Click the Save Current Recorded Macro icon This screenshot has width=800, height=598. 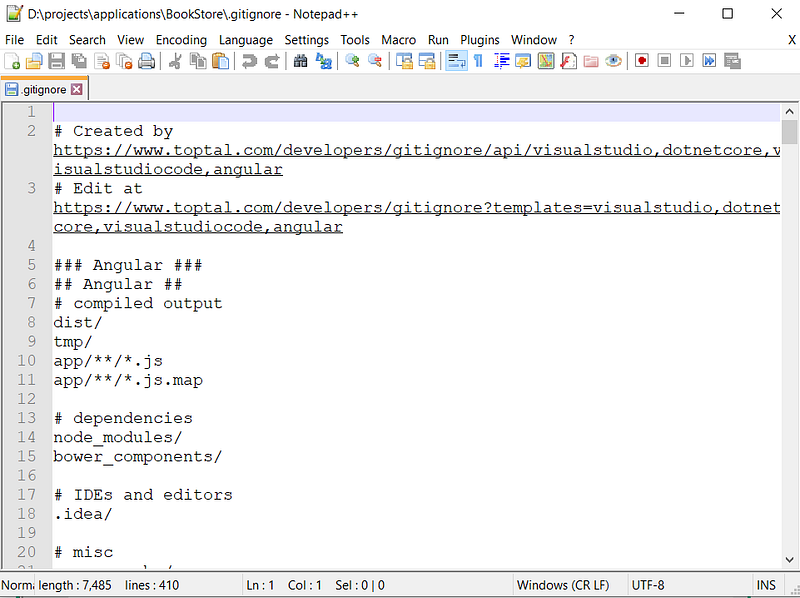(x=732, y=61)
